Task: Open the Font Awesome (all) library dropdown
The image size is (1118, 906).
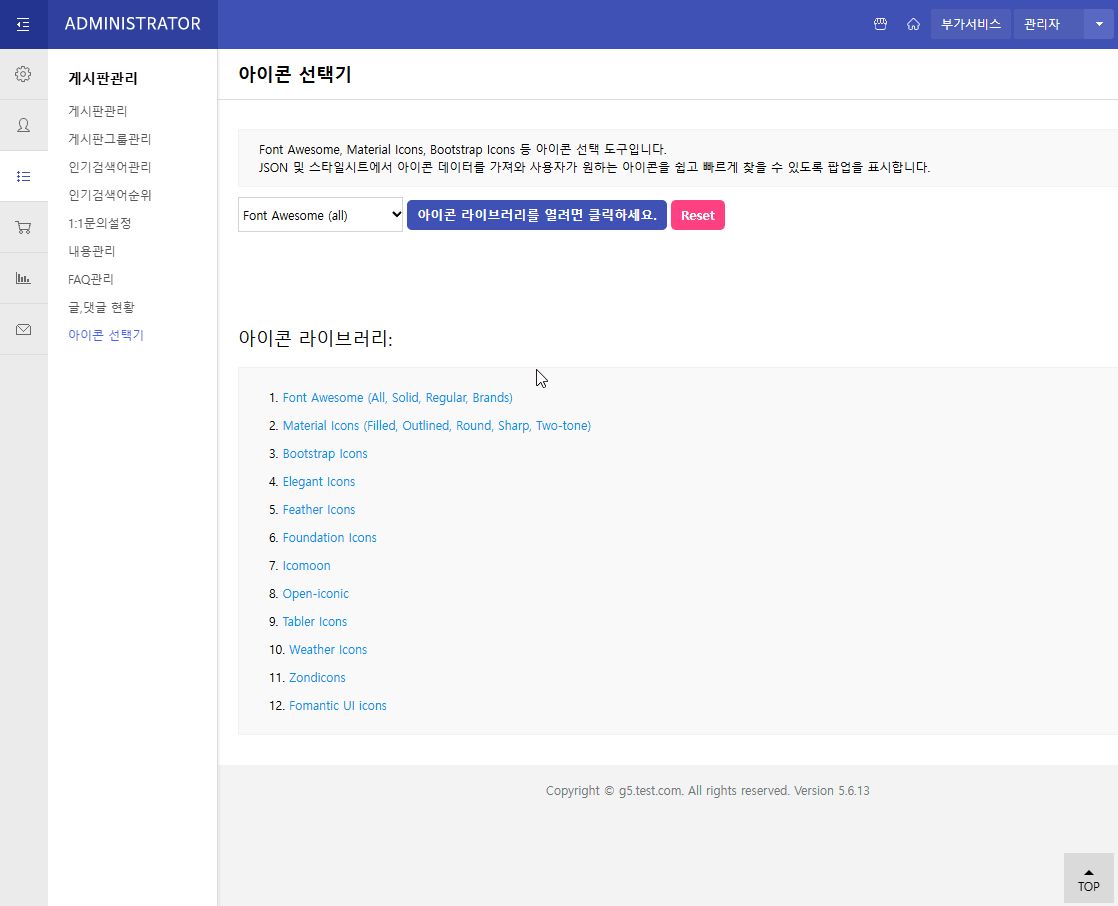Action: coord(320,214)
